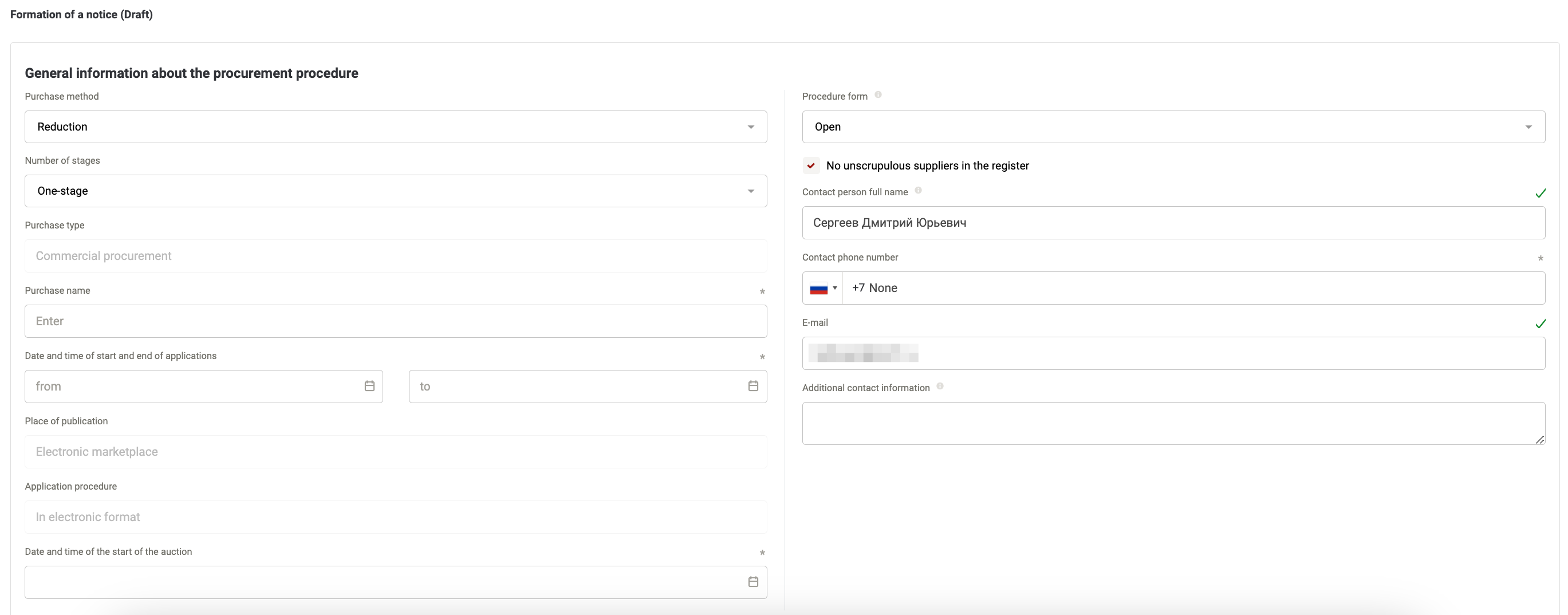The image size is (1568, 615).
Task: Click the info icon beside Additional contact information
Action: point(940,387)
